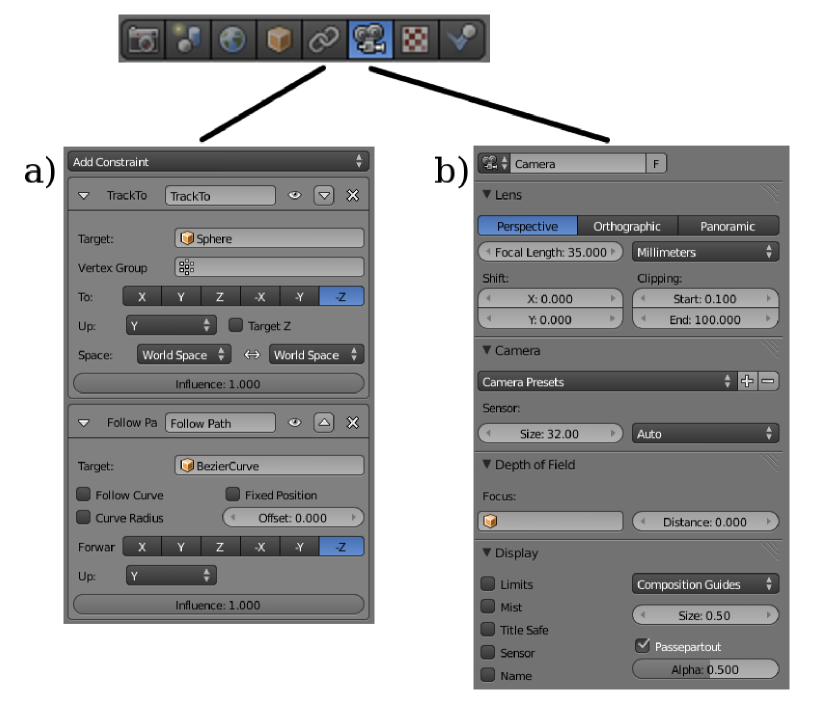This screenshot has height=727, width=830.
Task: Toggle Follow Path constraint visibility eye
Action: tap(295, 423)
